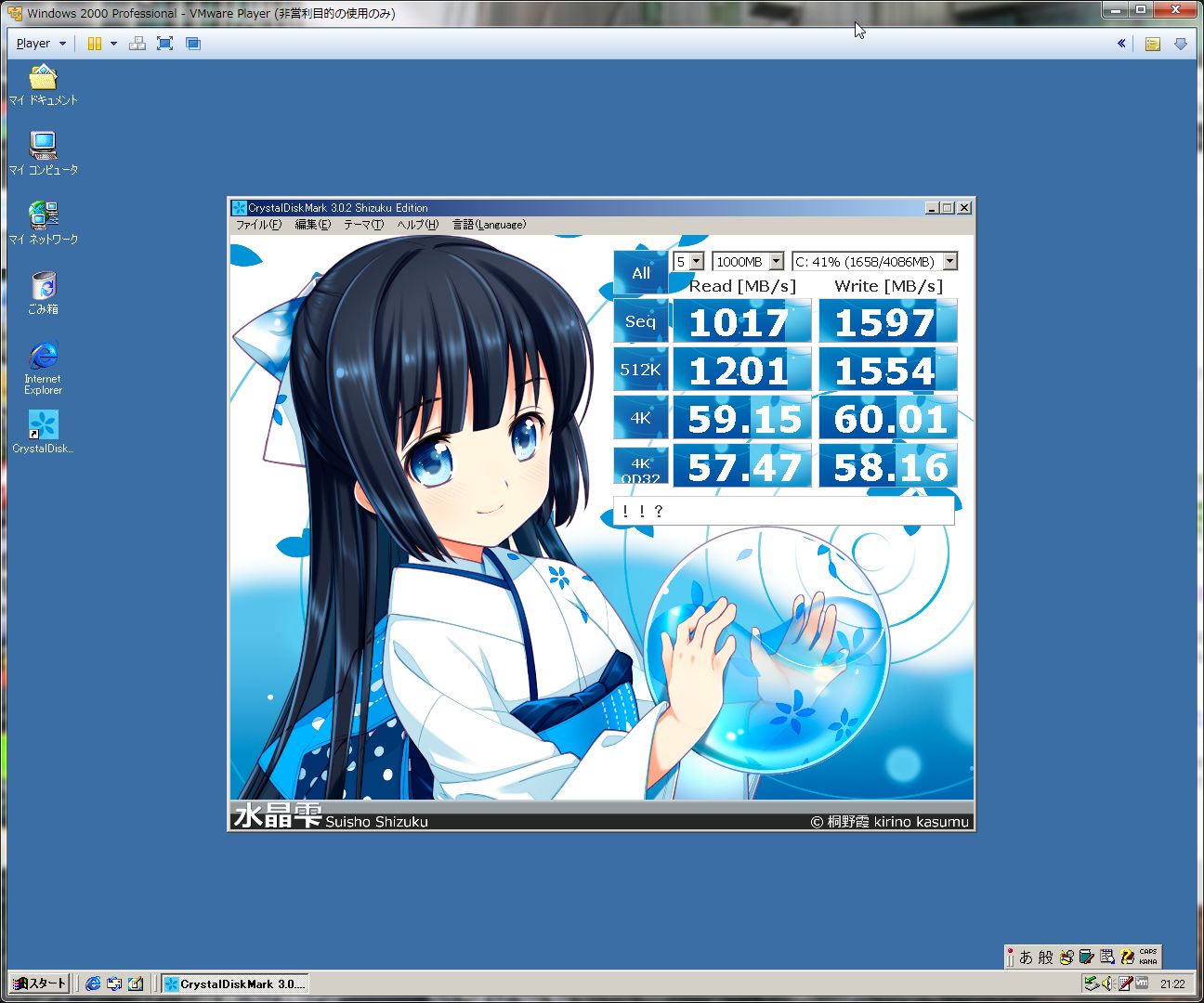This screenshot has width=1204, height=1003.
Task: Click the safely remove hardware tray icon
Action: [x=1092, y=983]
